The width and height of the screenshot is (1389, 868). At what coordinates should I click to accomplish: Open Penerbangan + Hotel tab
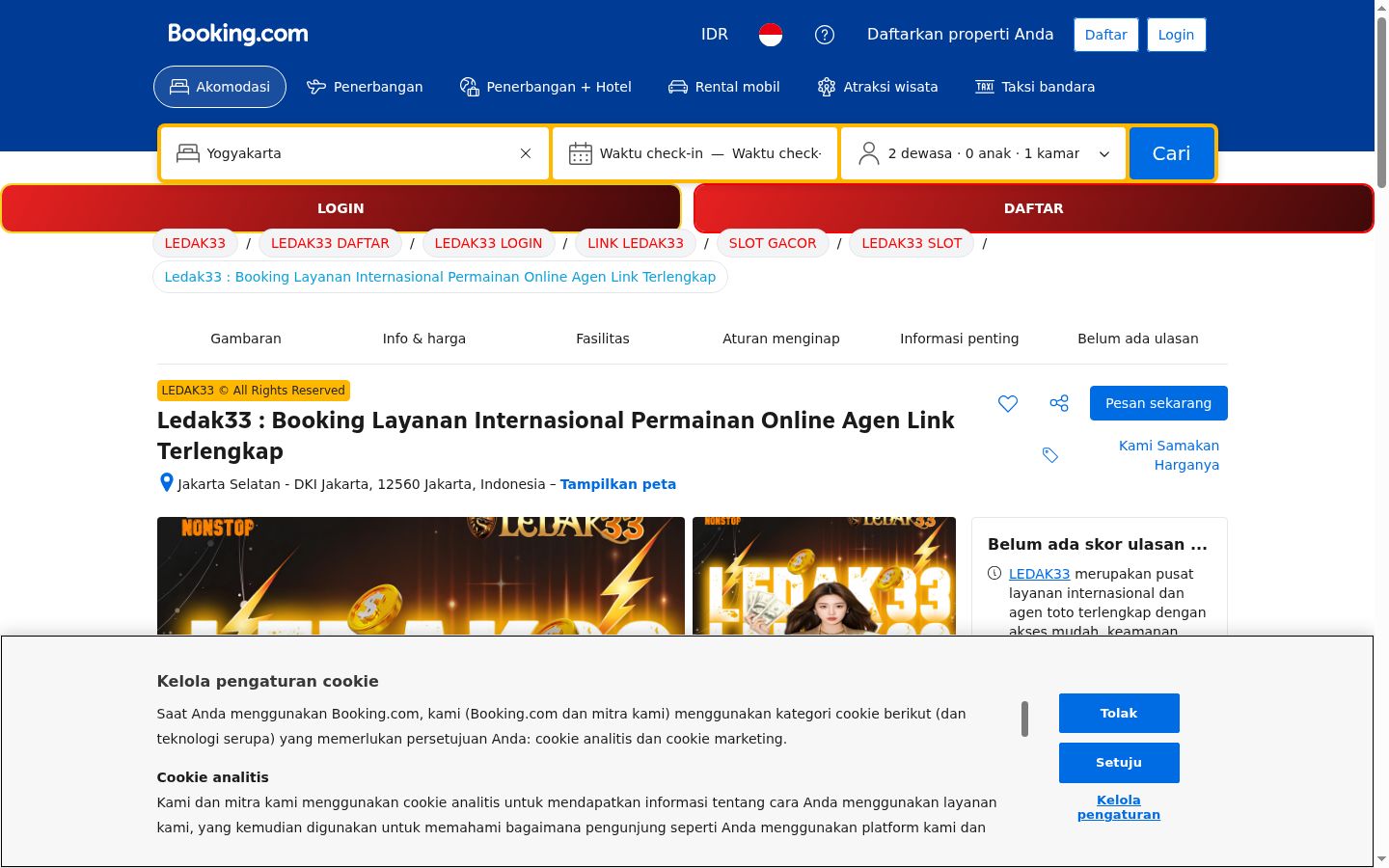coord(546,87)
